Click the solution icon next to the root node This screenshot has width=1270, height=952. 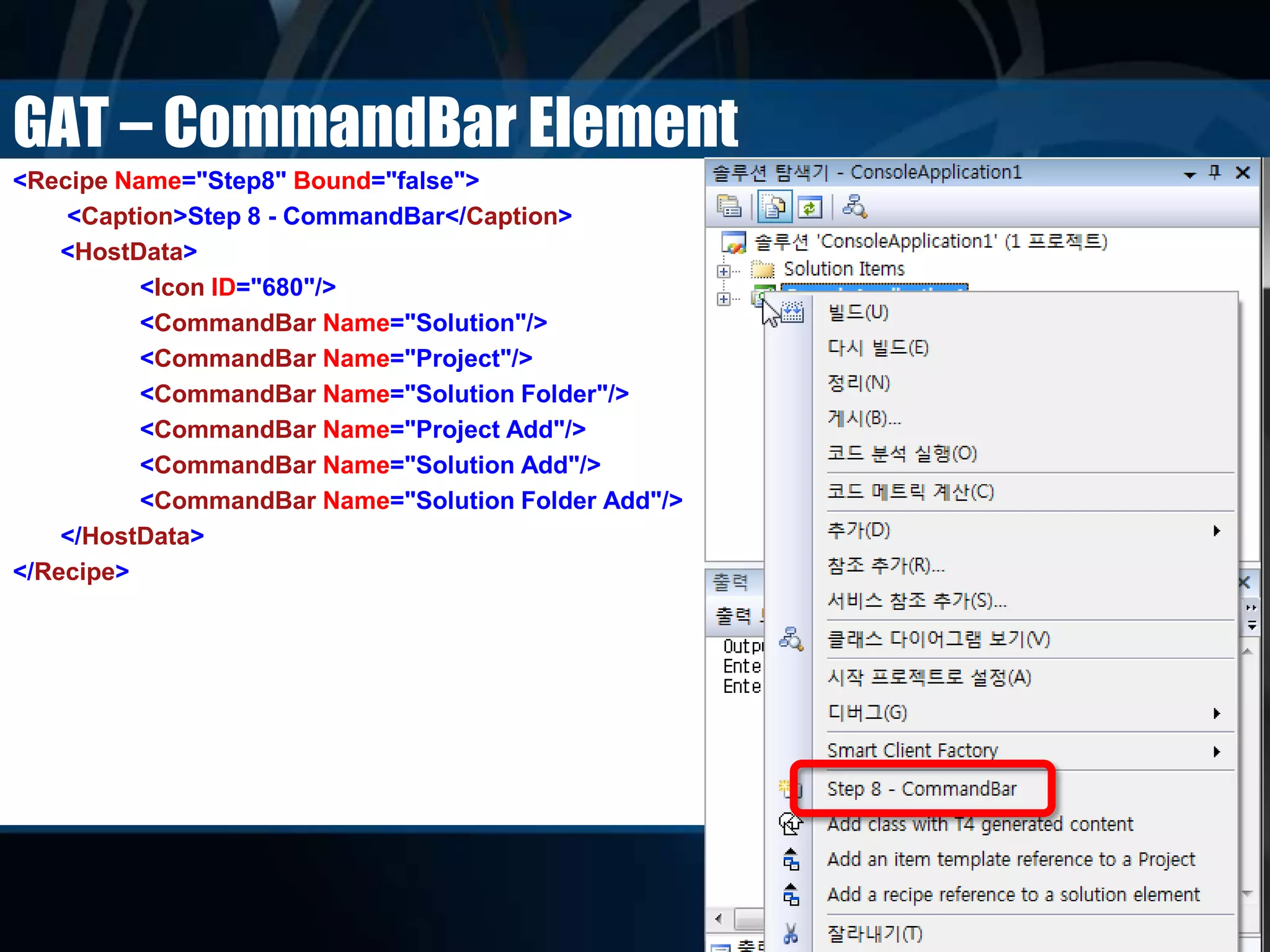[x=734, y=242]
